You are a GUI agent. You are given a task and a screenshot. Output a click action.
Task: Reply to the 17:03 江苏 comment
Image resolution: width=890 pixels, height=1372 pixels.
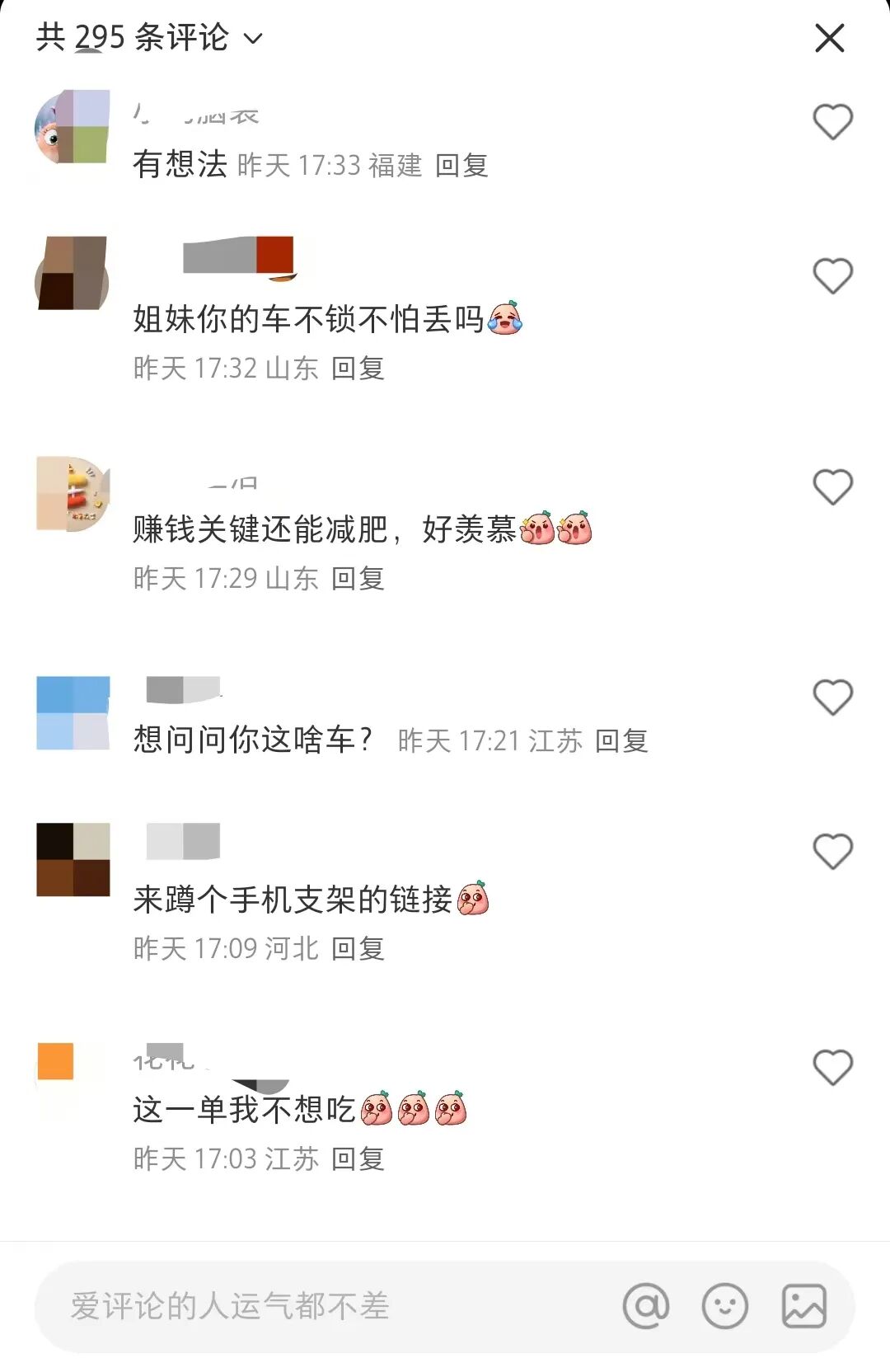[358, 1158]
